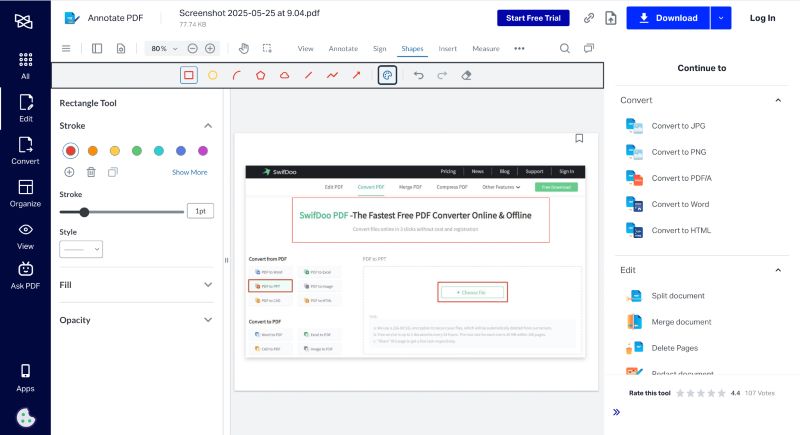Collapse the Stroke section
The height and width of the screenshot is (435, 800).
[x=208, y=126]
